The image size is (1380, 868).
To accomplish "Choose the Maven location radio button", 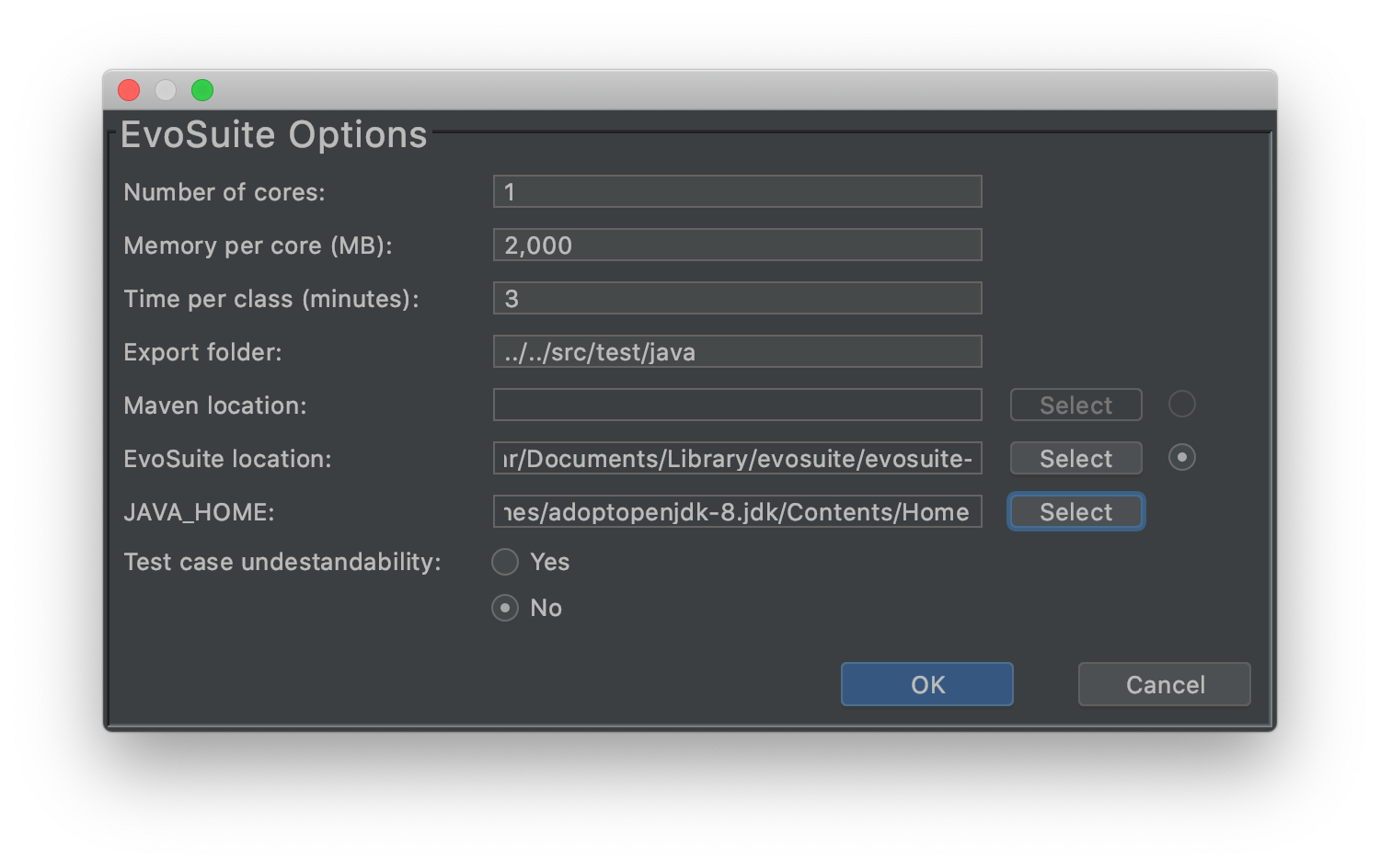I will pyautogui.click(x=1181, y=404).
